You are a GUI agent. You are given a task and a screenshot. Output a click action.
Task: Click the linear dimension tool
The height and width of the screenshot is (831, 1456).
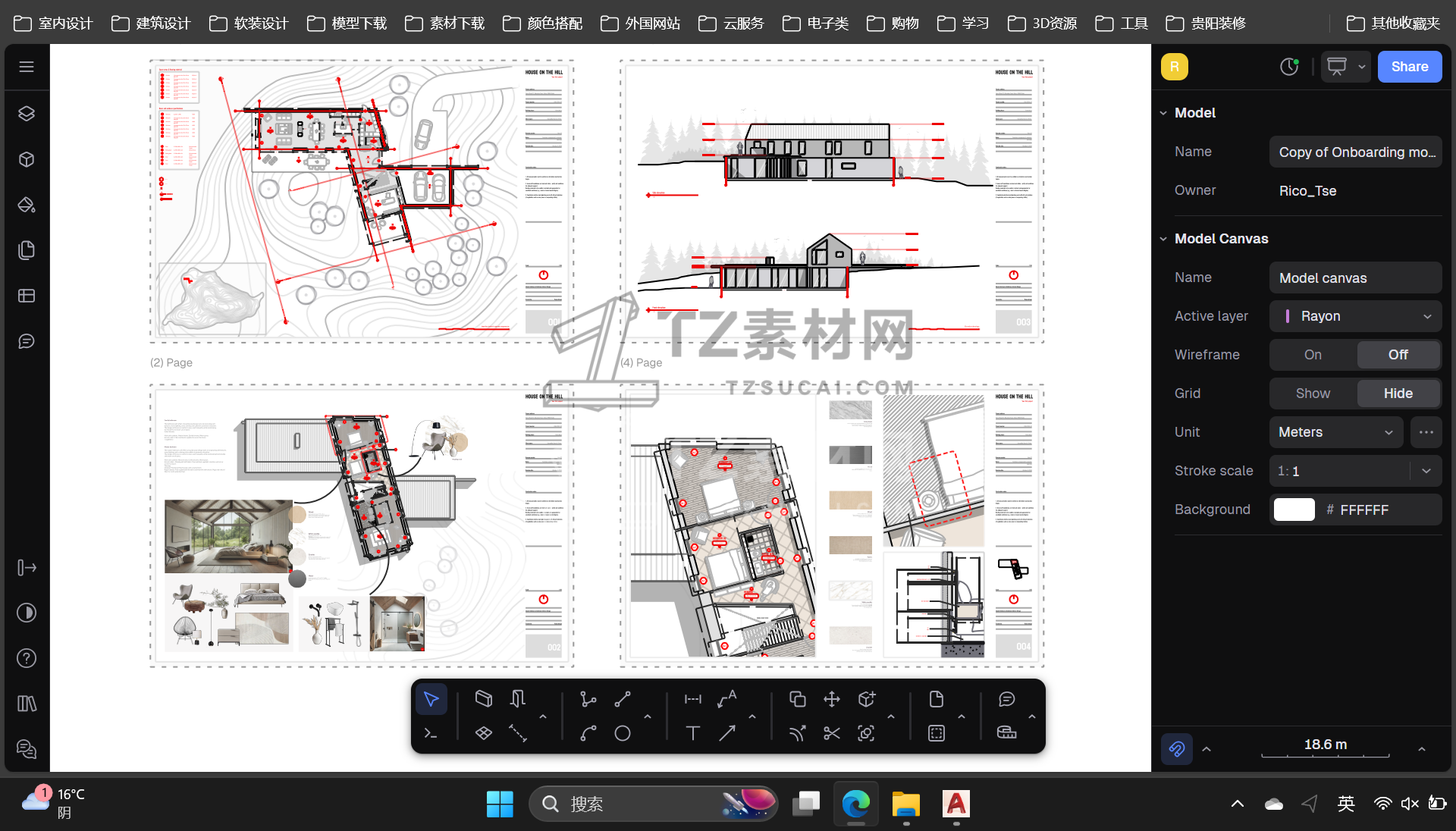pyautogui.click(x=692, y=699)
